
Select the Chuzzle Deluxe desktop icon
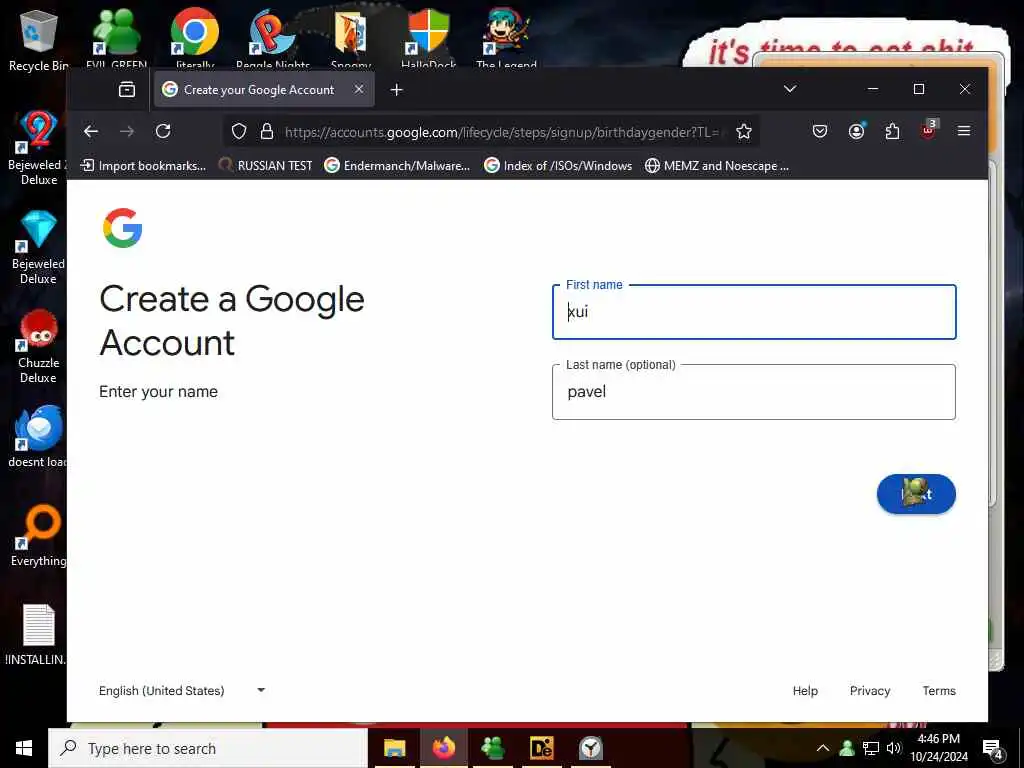click(38, 346)
